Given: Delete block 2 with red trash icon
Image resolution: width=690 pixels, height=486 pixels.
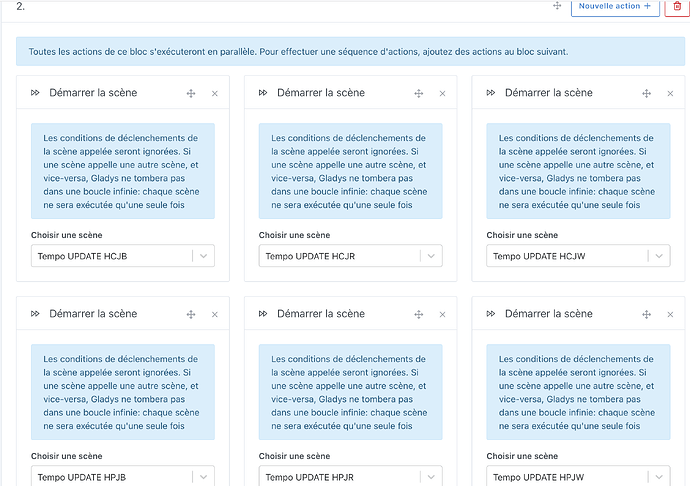Looking at the screenshot, I should tap(677, 6).
